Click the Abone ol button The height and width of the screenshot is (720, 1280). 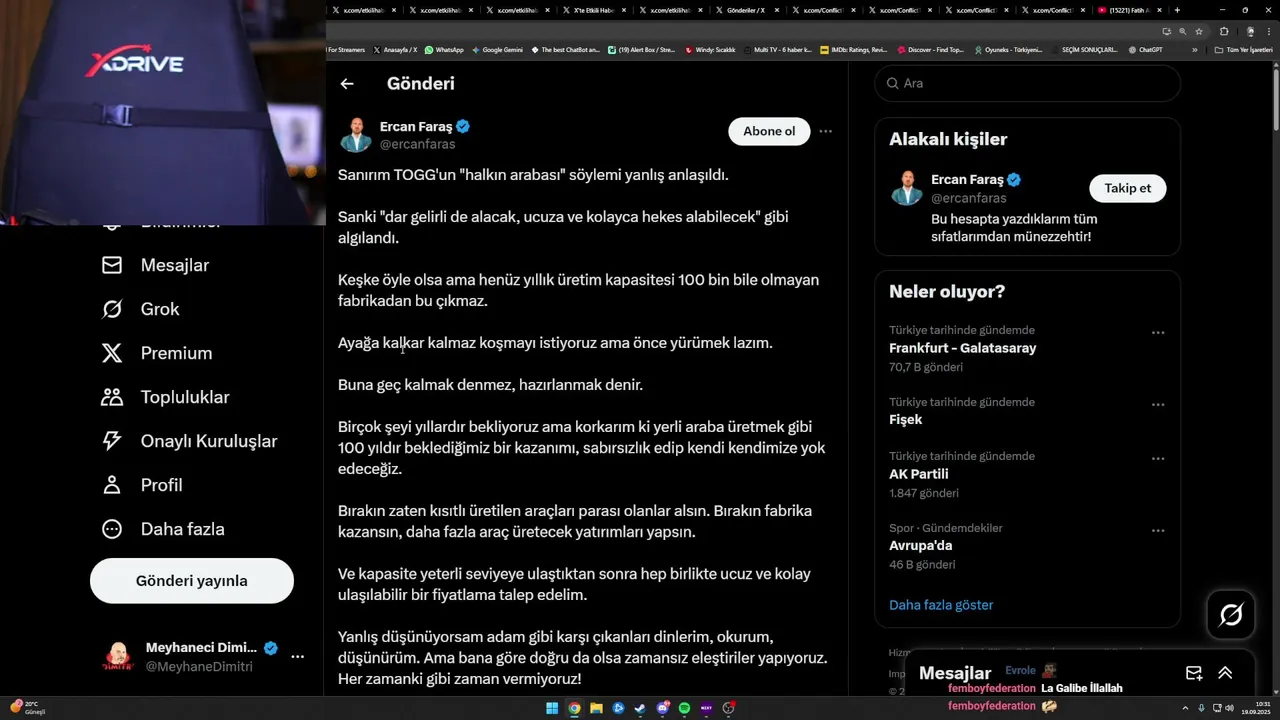click(x=769, y=131)
